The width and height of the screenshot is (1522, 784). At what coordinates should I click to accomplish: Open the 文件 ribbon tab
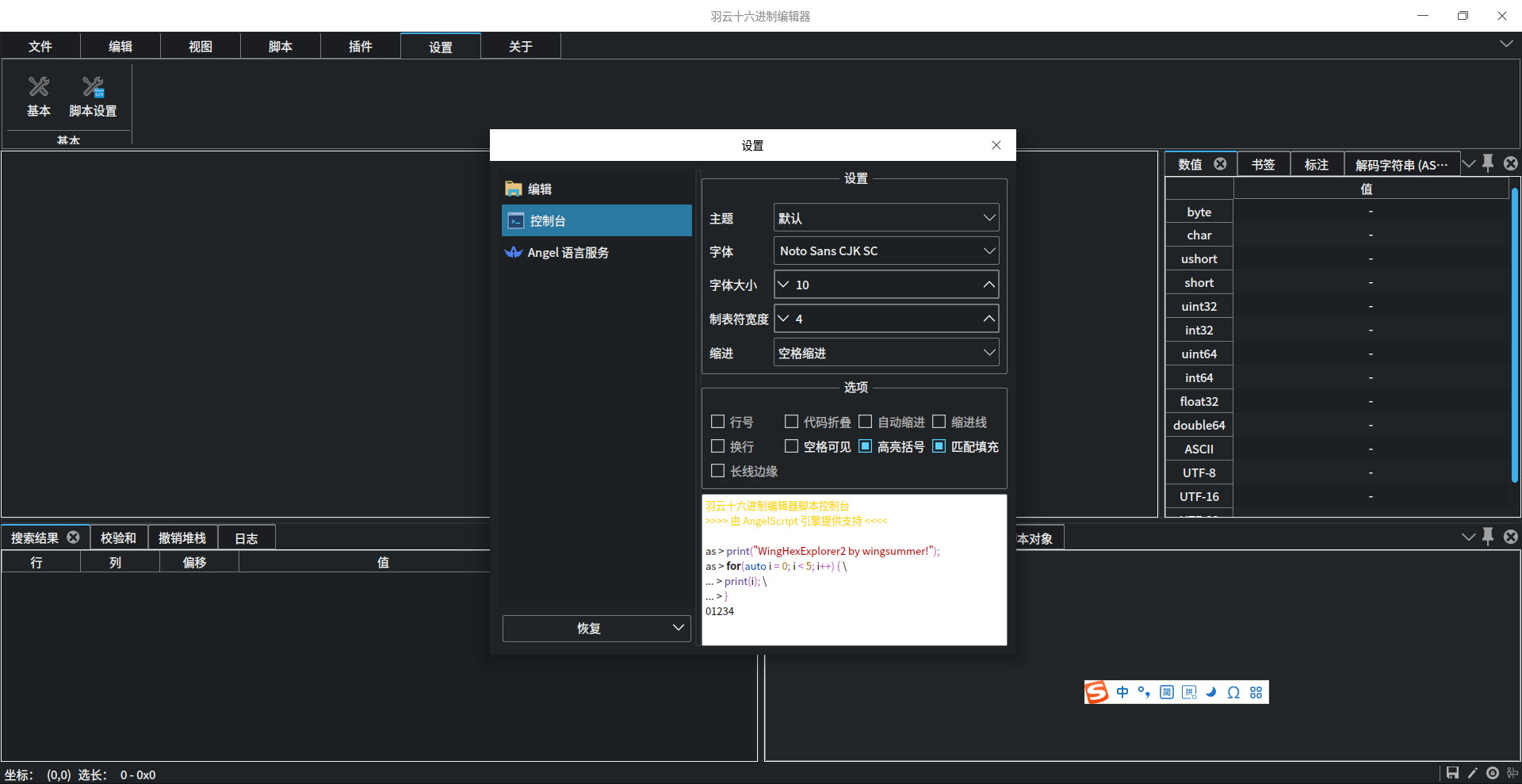point(40,46)
